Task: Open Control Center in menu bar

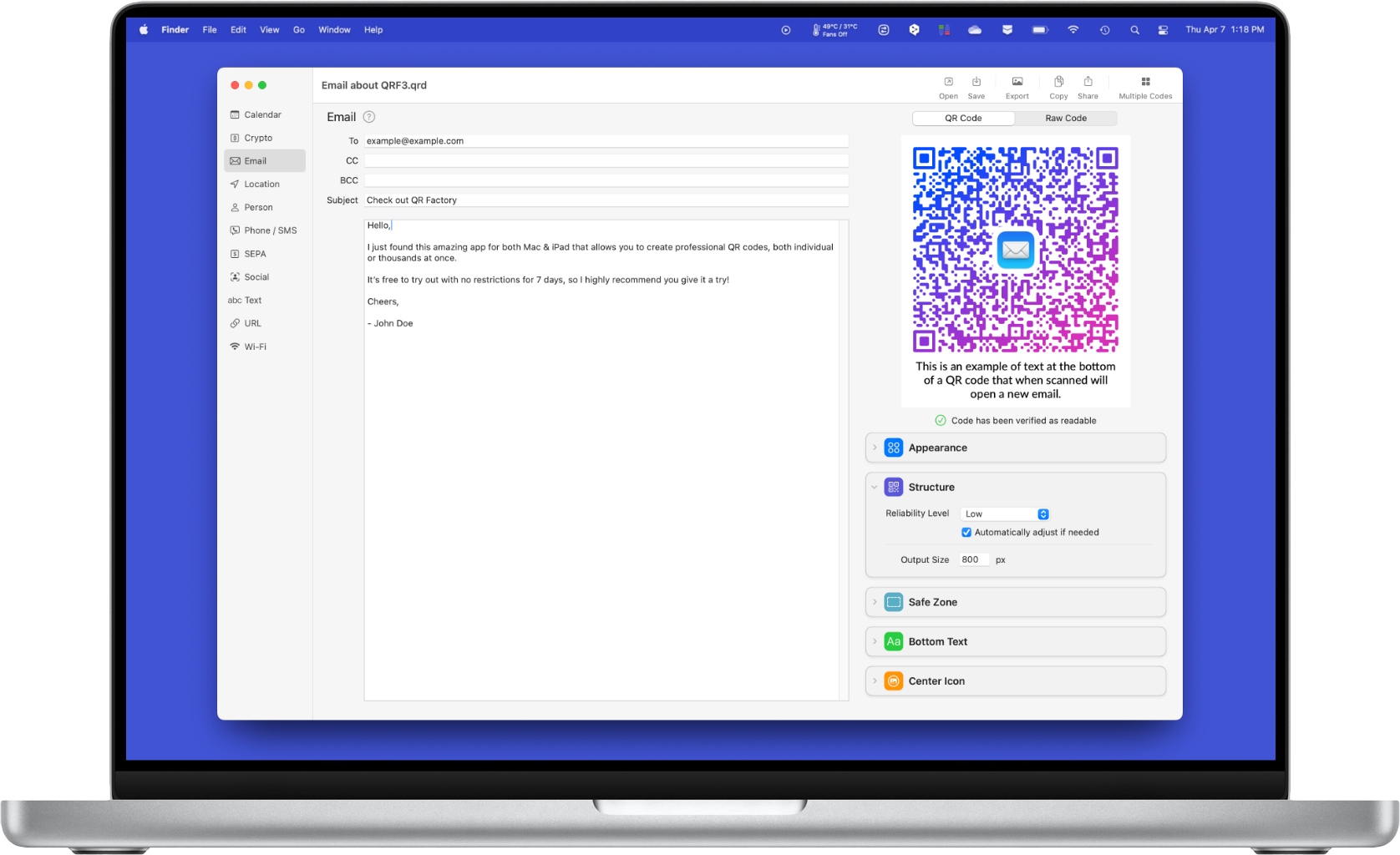Action: (1163, 30)
